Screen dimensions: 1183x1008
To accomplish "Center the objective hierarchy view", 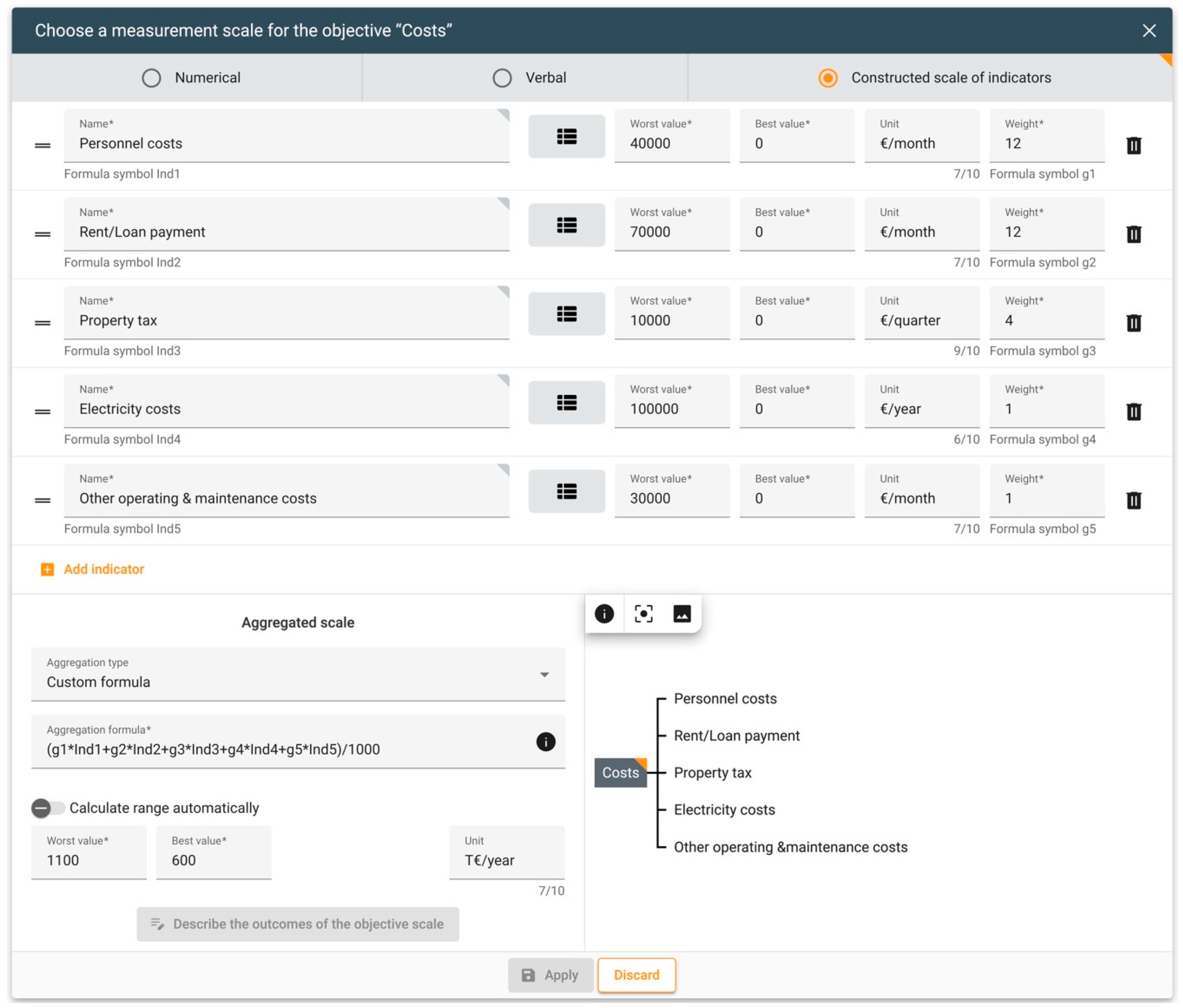I will coord(643,614).
